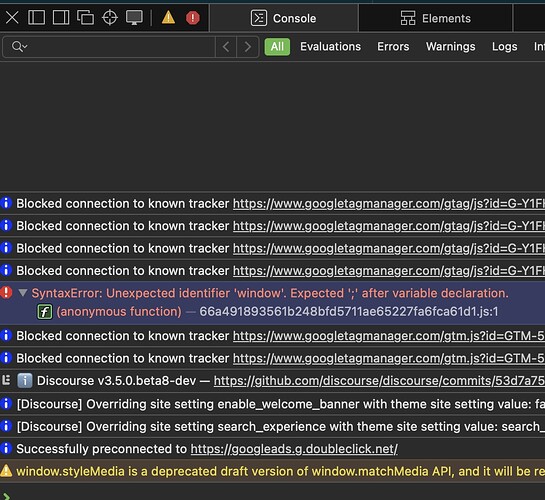Screen dimensions: 545x500
Task: Switch to the Elements tab
Action: point(436,18)
